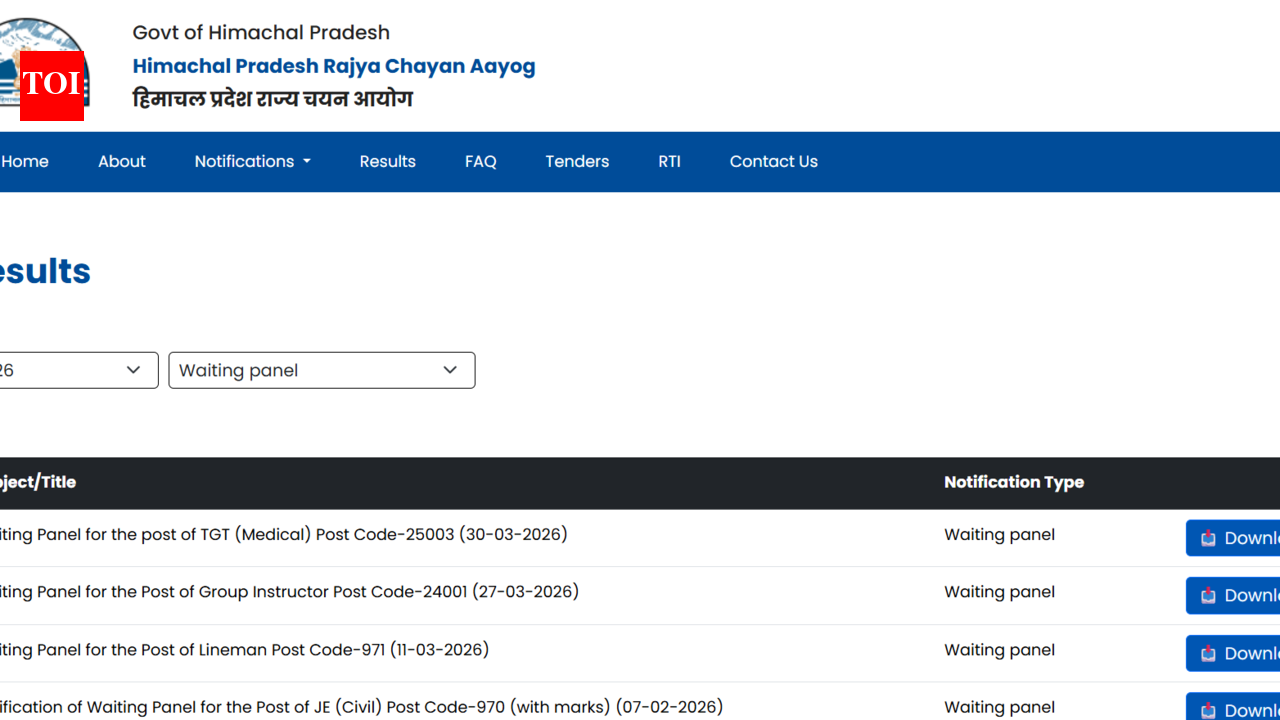This screenshot has width=1280, height=720.
Task: Open the About menu item
Action: coord(122,161)
